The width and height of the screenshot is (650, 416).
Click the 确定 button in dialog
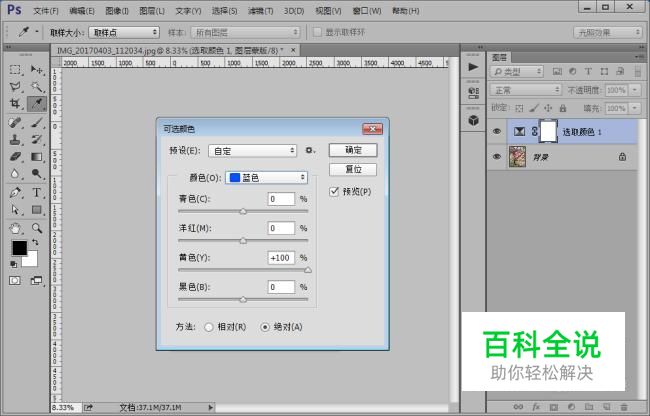click(x=353, y=150)
